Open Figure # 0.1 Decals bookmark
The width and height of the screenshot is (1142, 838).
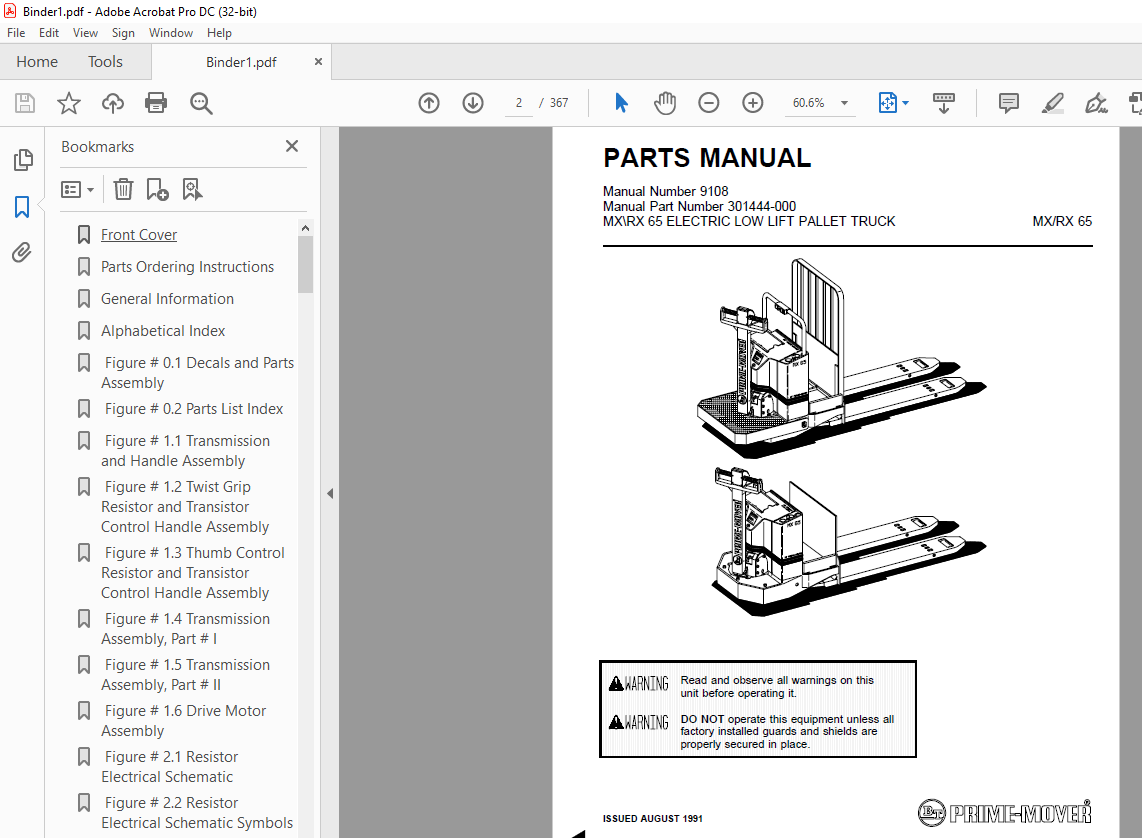[x=197, y=373]
